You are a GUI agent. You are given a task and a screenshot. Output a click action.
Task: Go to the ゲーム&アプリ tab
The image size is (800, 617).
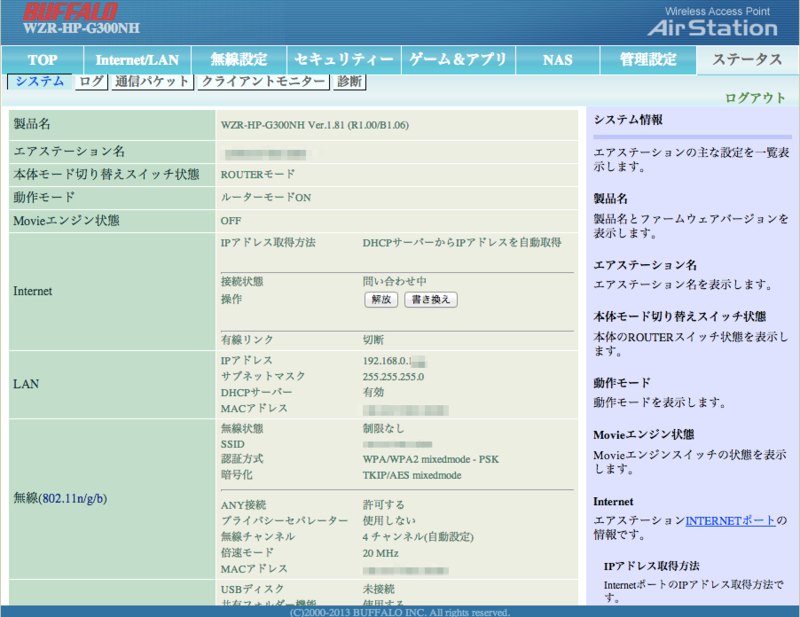click(458, 60)
